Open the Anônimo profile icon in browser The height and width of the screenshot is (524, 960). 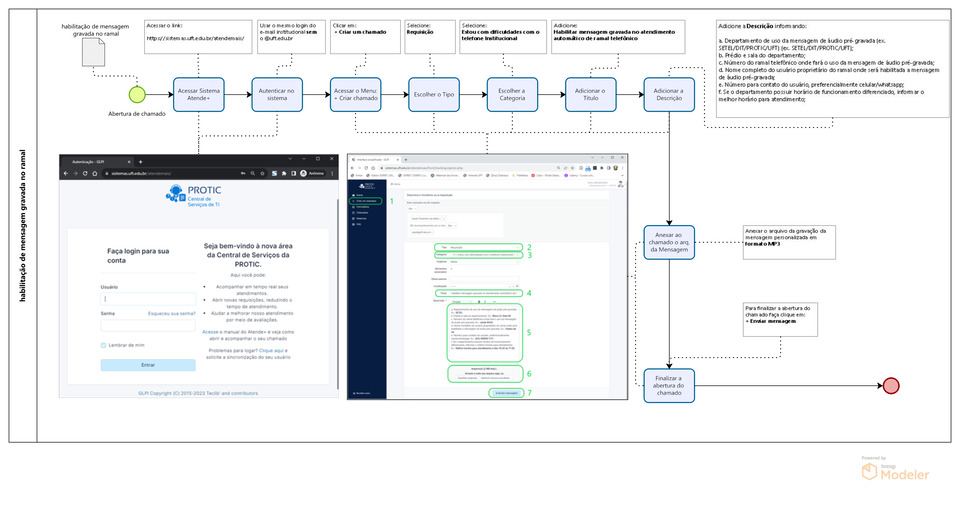point(304,173)
